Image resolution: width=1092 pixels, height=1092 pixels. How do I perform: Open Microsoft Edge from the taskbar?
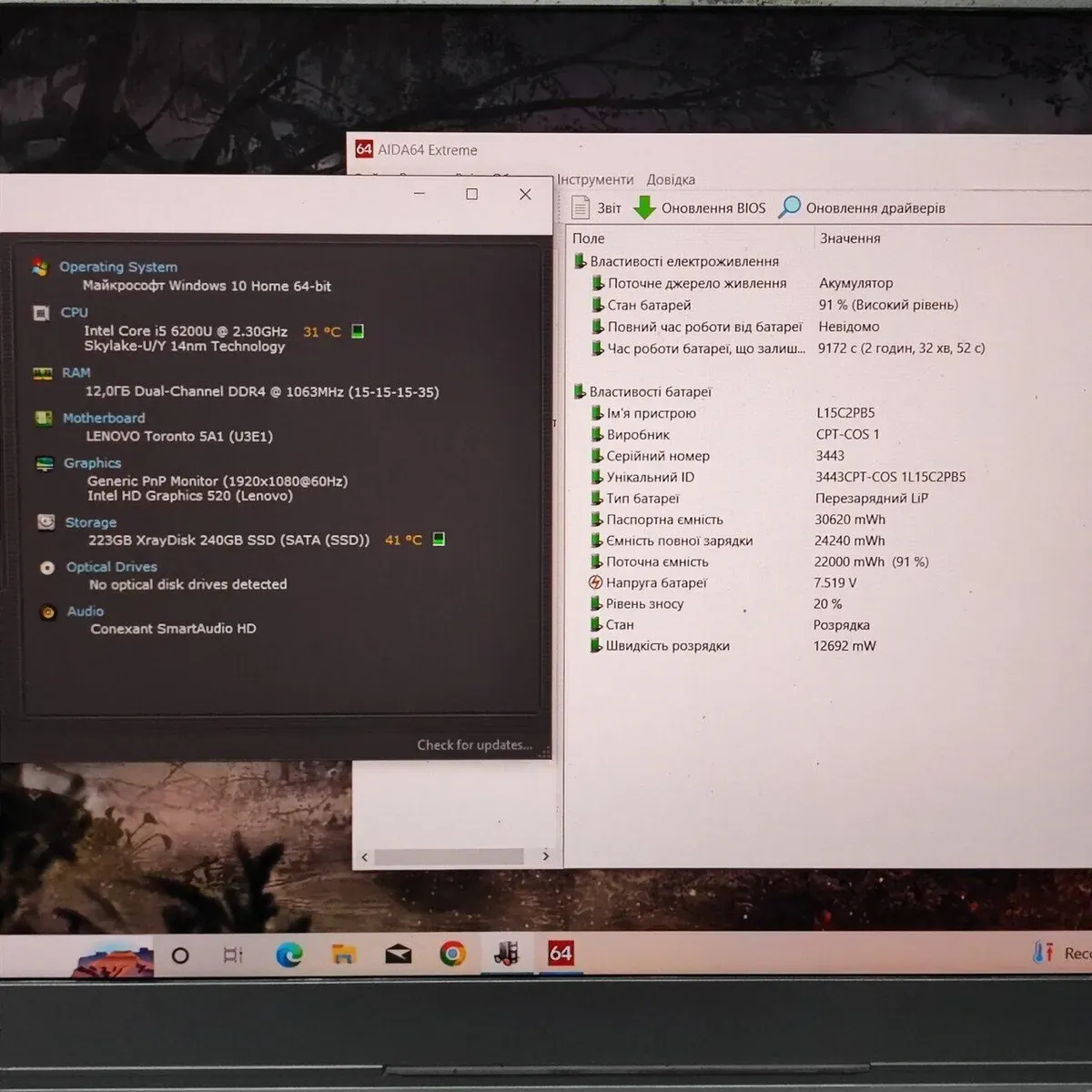click(x=289, y=954)
